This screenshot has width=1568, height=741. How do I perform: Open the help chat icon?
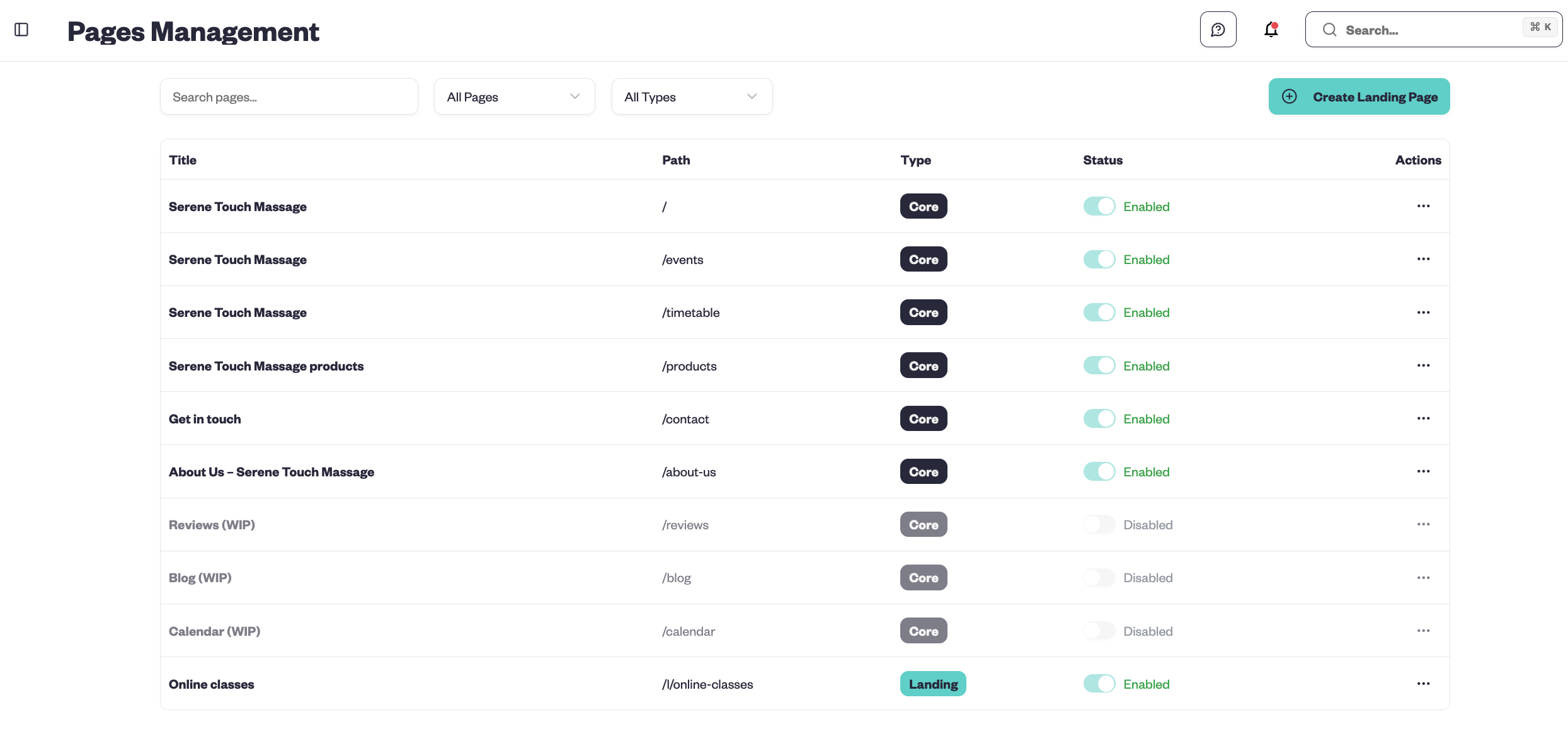coord(1218,30)
